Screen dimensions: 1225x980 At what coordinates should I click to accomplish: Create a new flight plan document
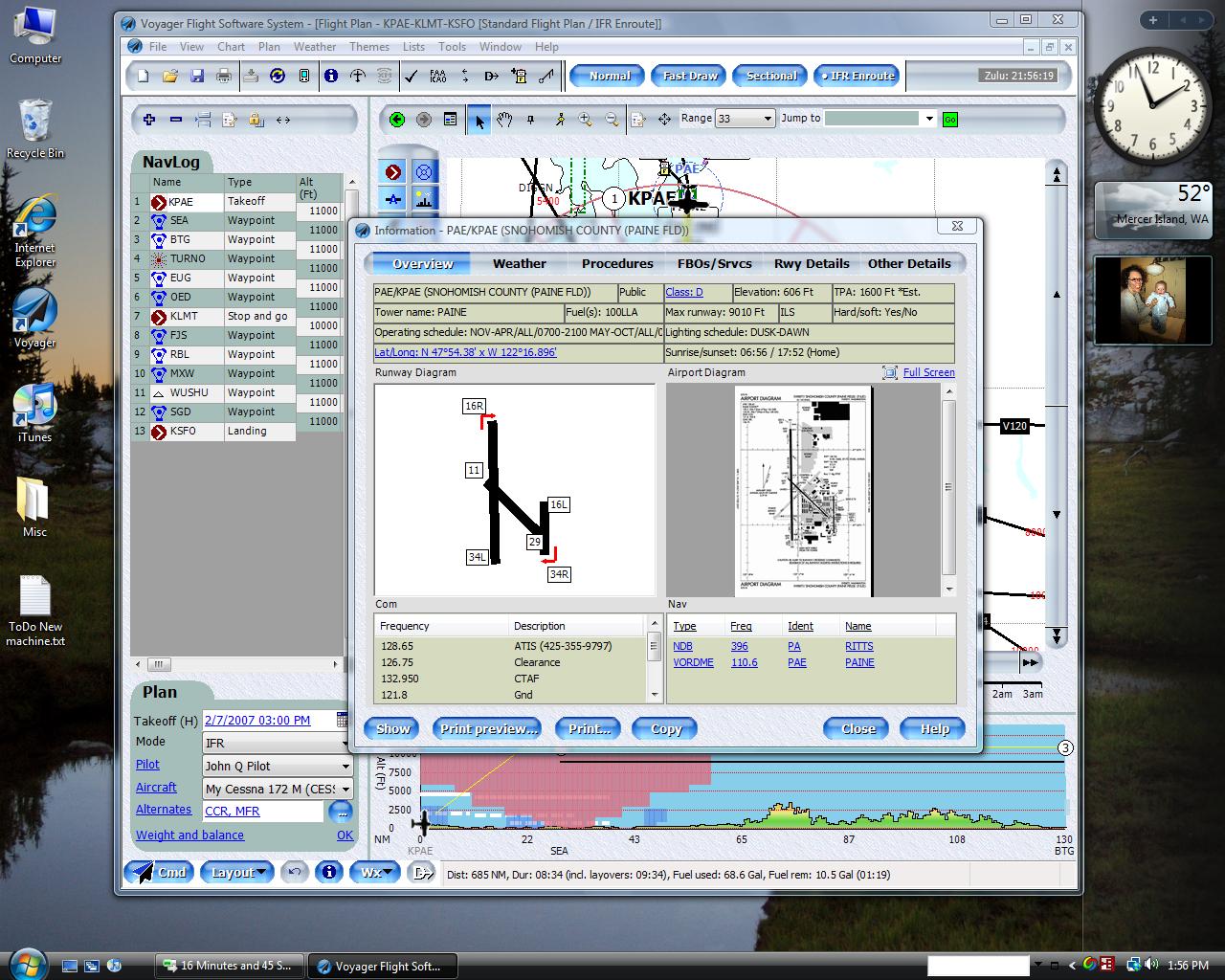click(x=144, y=76)
